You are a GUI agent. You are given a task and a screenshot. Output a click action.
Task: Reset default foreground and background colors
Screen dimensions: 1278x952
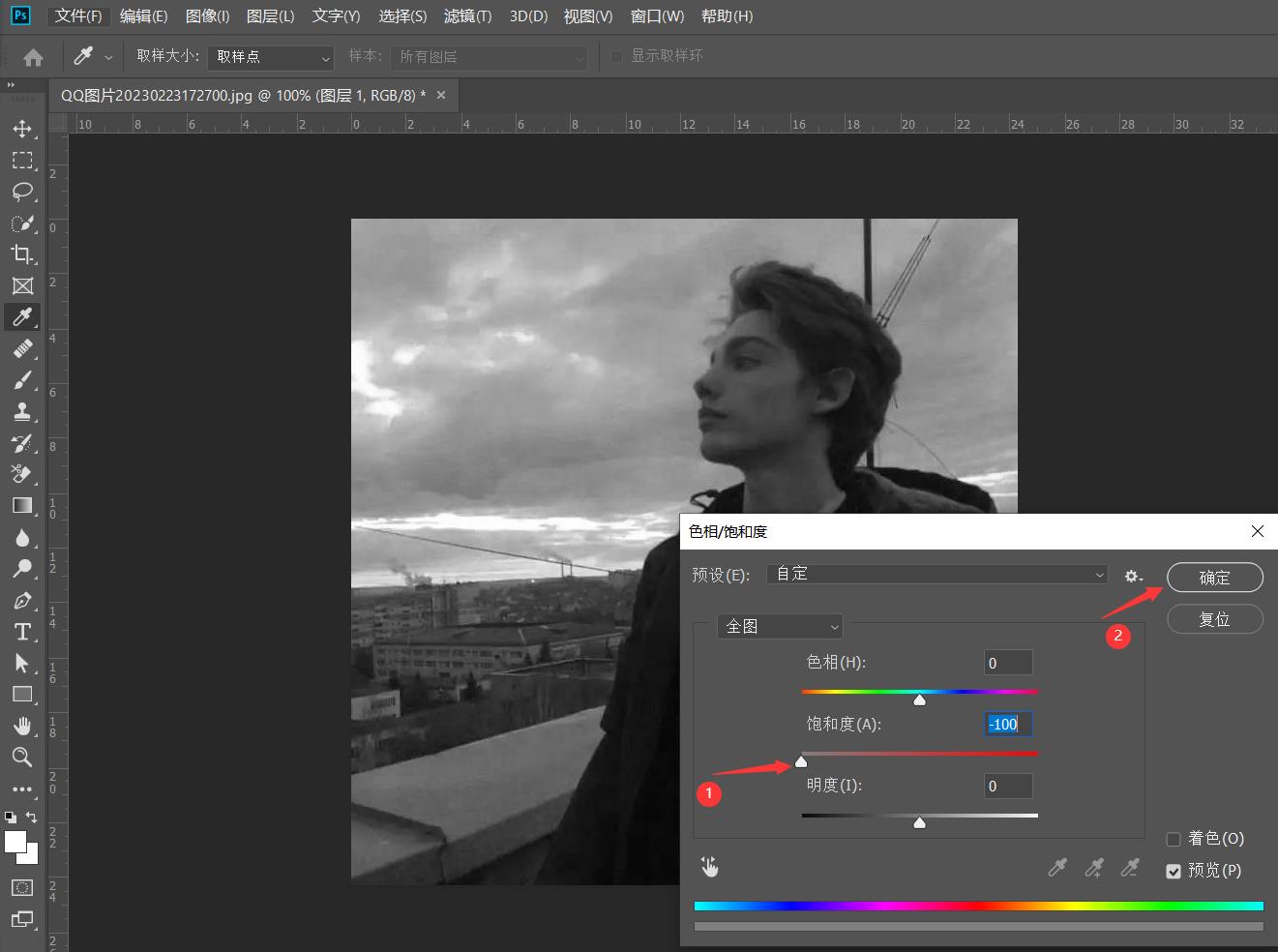tap(11, 818)
